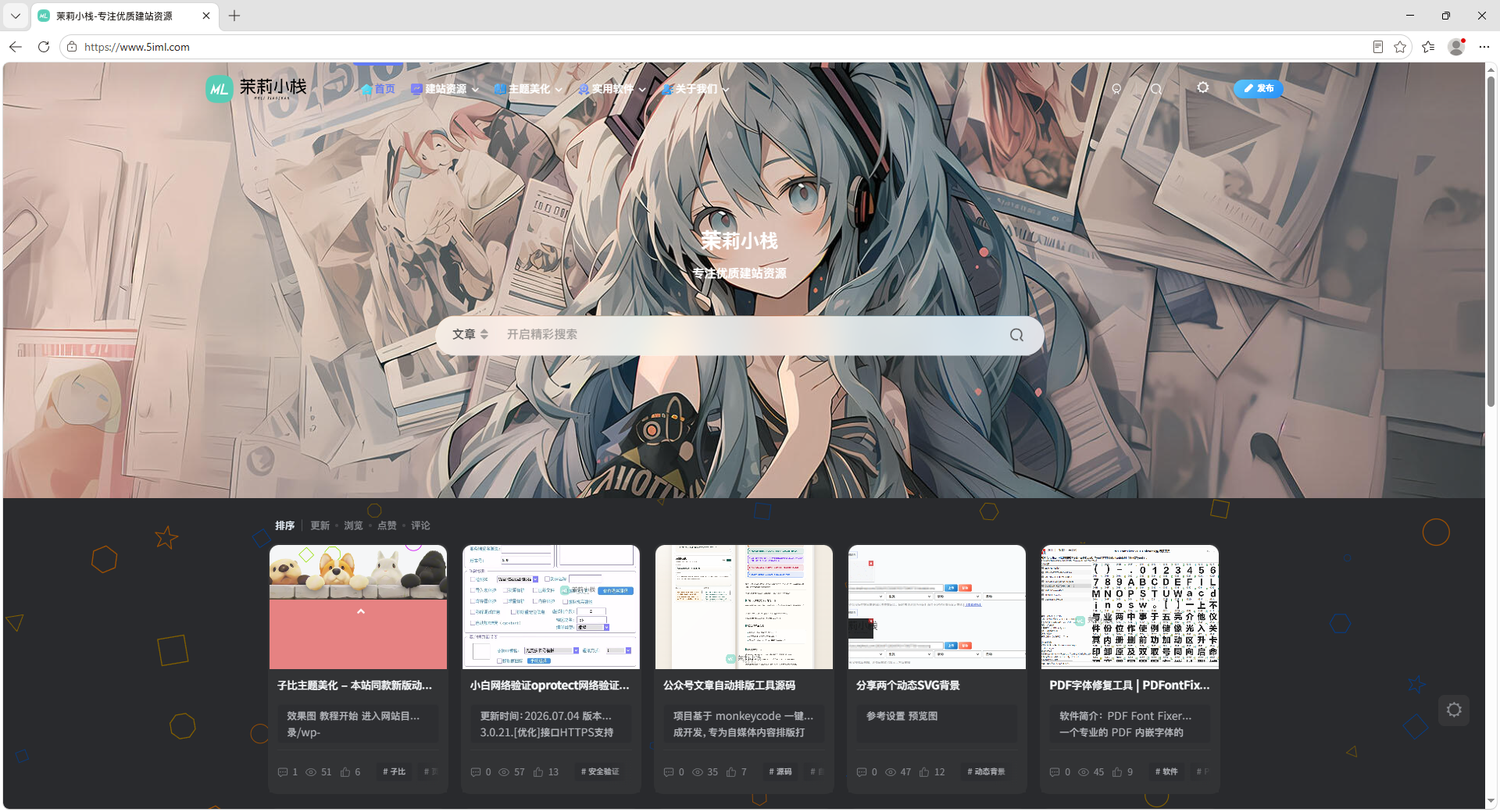Toggle the theme light/dark icon in the header
This screenshot has width=1500, height=812.
click(1203, 87)
